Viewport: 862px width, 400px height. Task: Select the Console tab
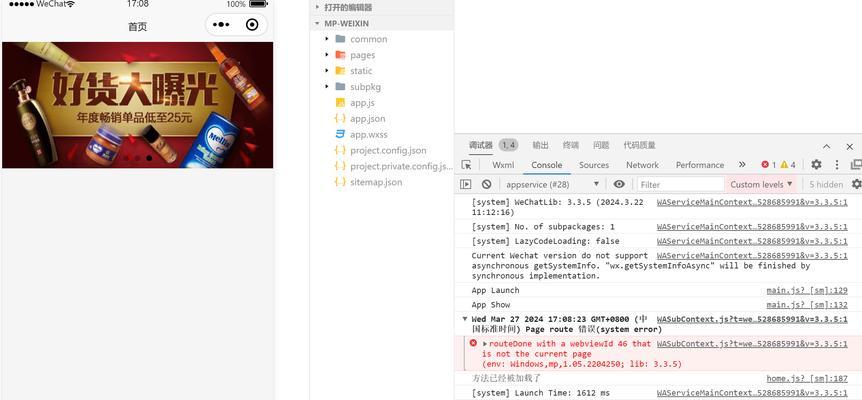click(546, 165)
